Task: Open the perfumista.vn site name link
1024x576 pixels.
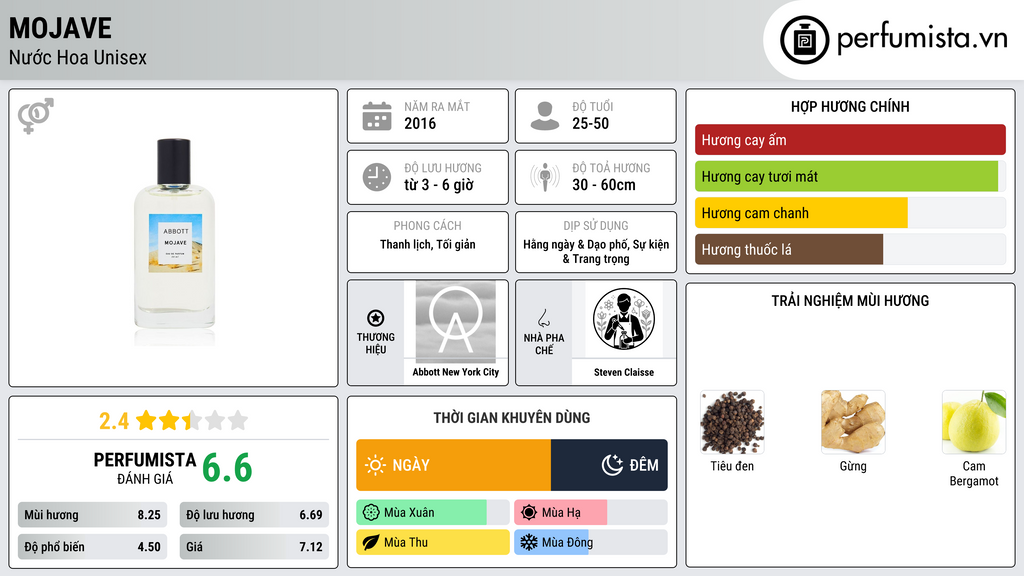Action: [922, 39]
